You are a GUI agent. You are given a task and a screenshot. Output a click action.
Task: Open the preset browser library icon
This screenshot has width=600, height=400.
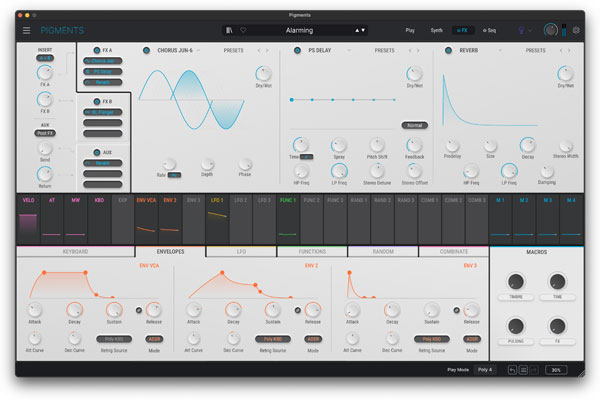[x=229, y=30]
